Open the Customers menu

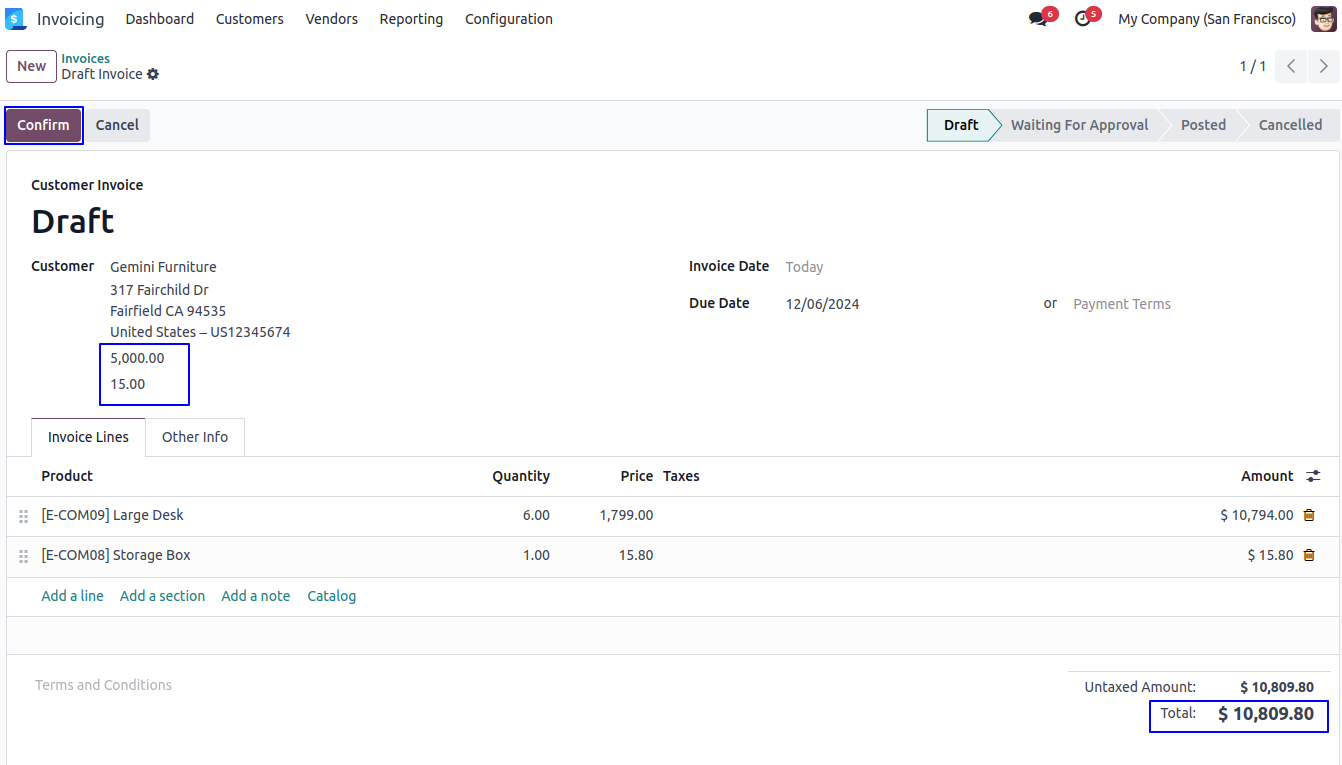click(x=249, y=19)
